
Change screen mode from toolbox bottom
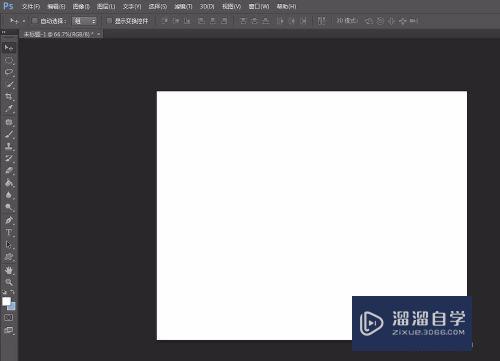click(x=9, y=330)
